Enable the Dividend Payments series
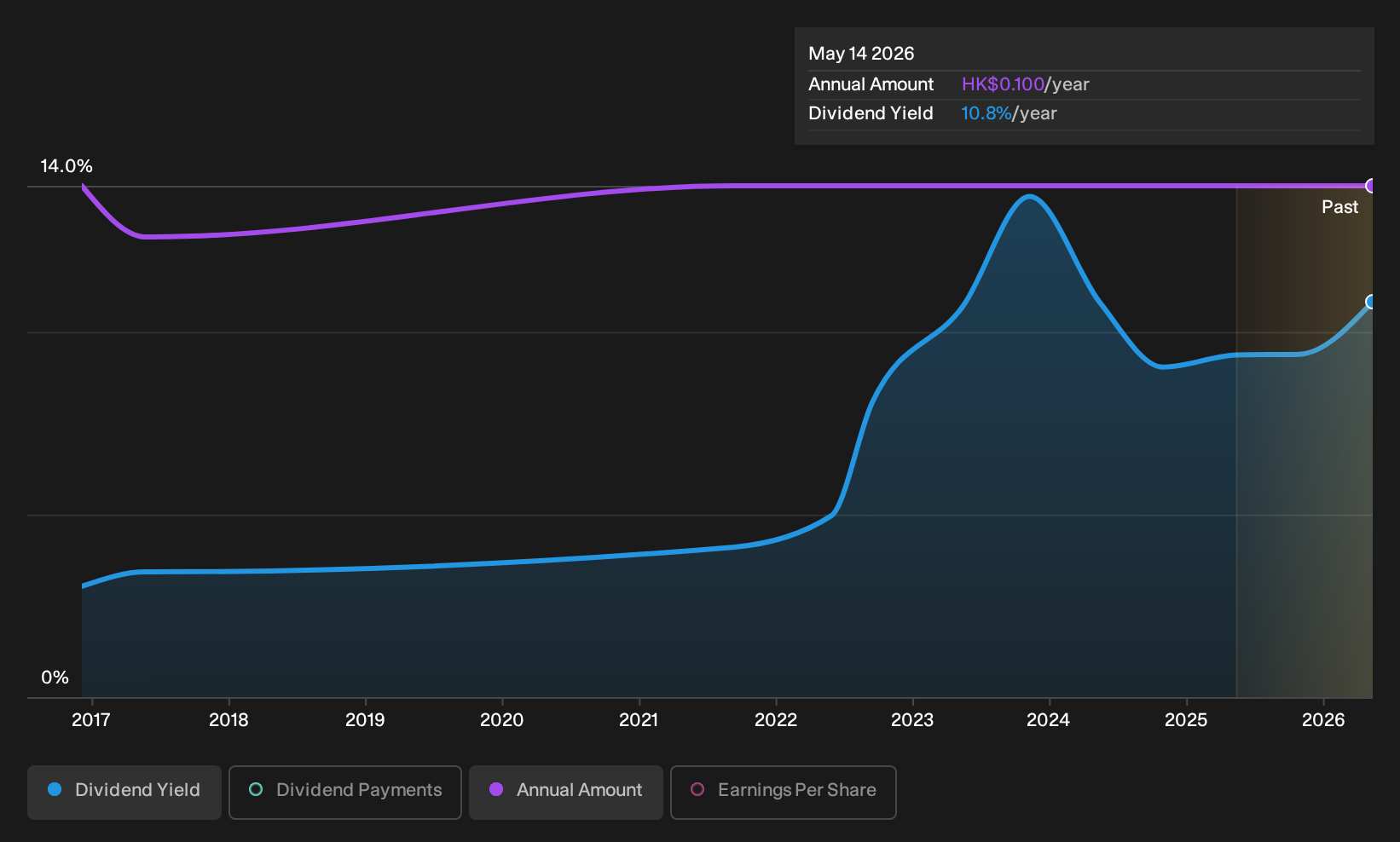This screenshot has height=842, width=1400. click(x=345, y=793)
